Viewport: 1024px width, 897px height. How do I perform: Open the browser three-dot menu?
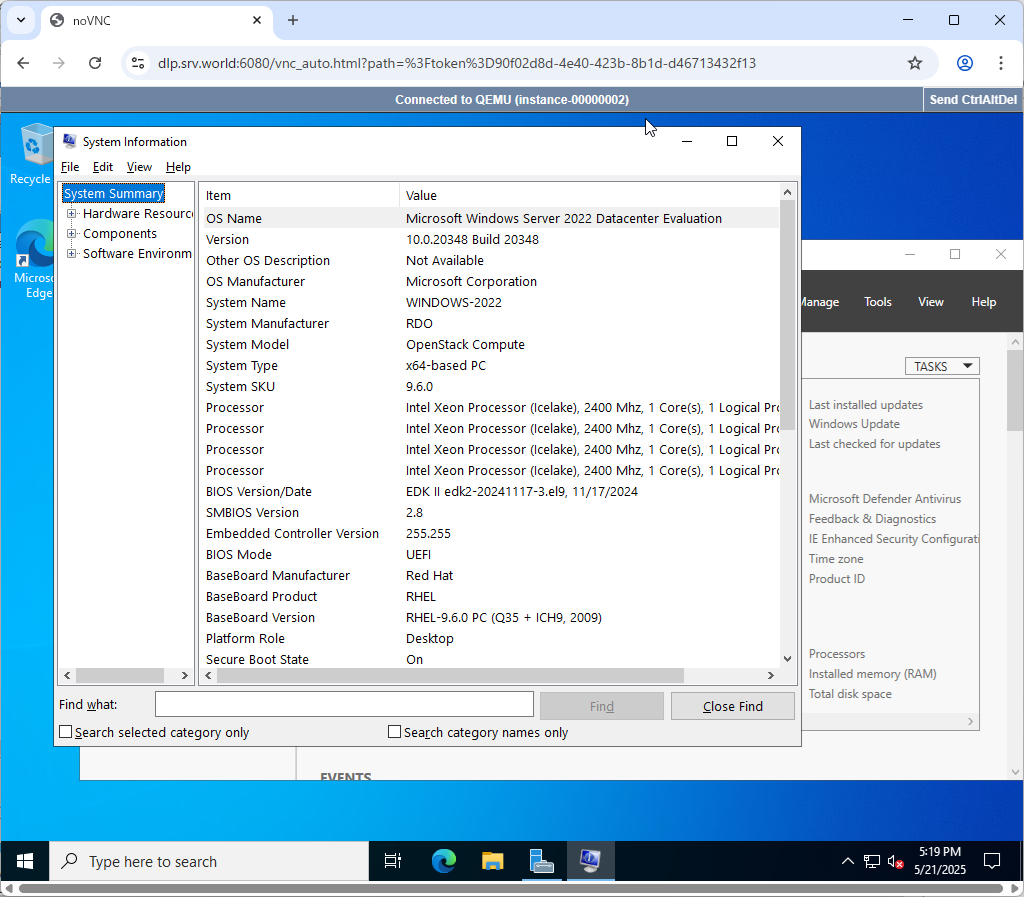point(1000,63)
